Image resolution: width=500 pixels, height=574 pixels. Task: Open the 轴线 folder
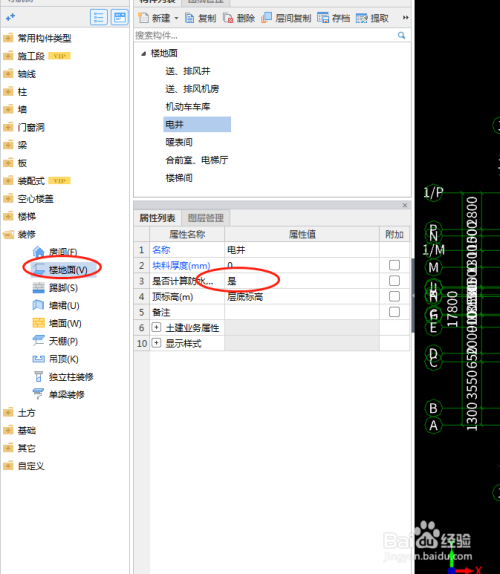[20, 74]
